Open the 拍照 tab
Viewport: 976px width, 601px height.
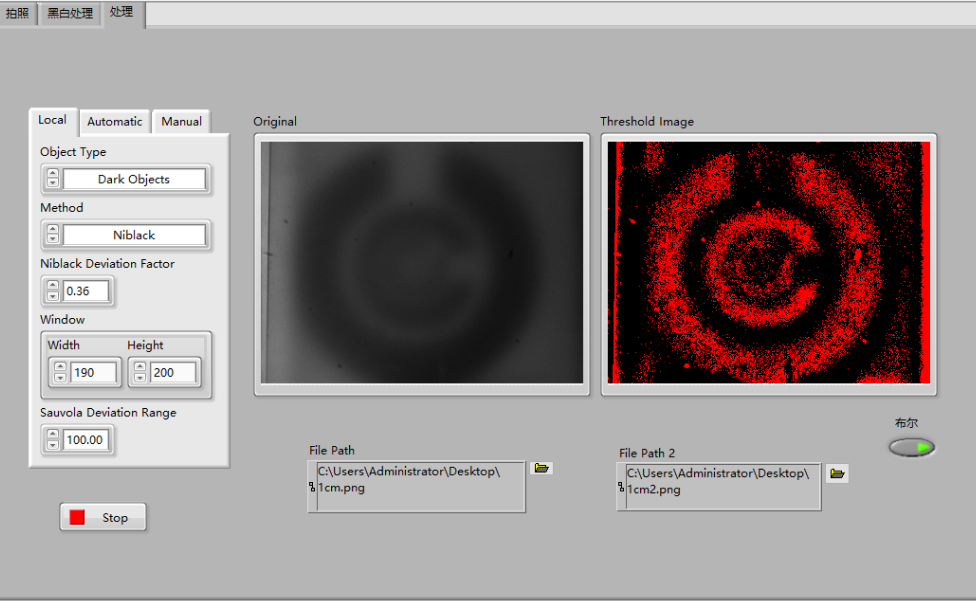(18, 13)
